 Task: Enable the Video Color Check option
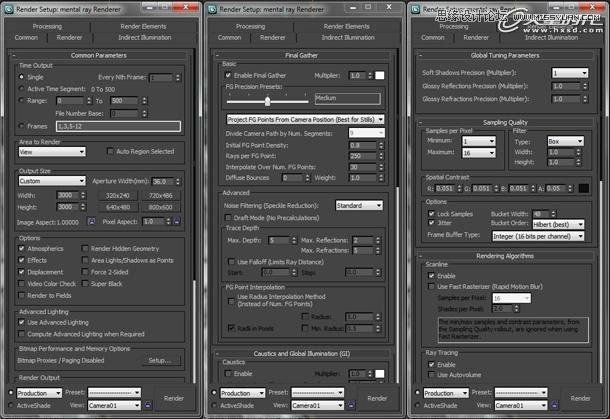click(x=22, y=284)
